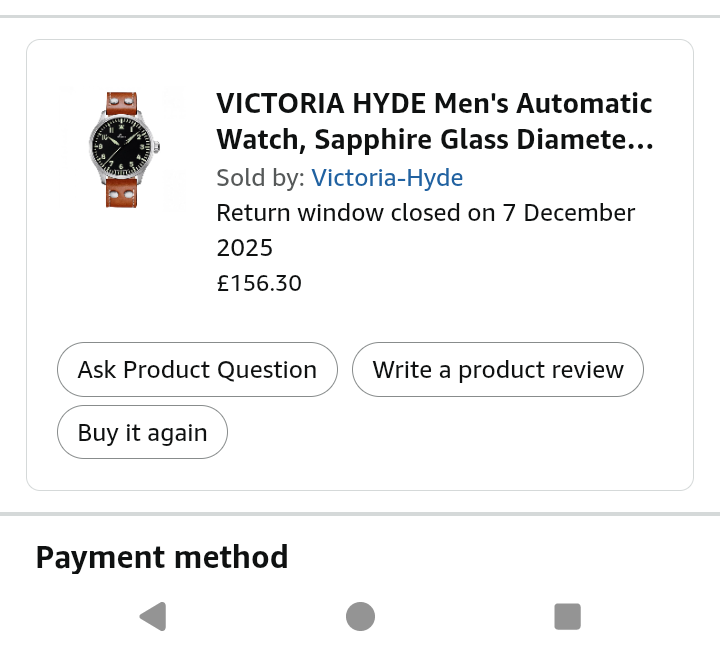Image resolution: width=720 pixels, height=658 pixels.
Task: Open recent apps with the square icon
Action: click(567, 617)
